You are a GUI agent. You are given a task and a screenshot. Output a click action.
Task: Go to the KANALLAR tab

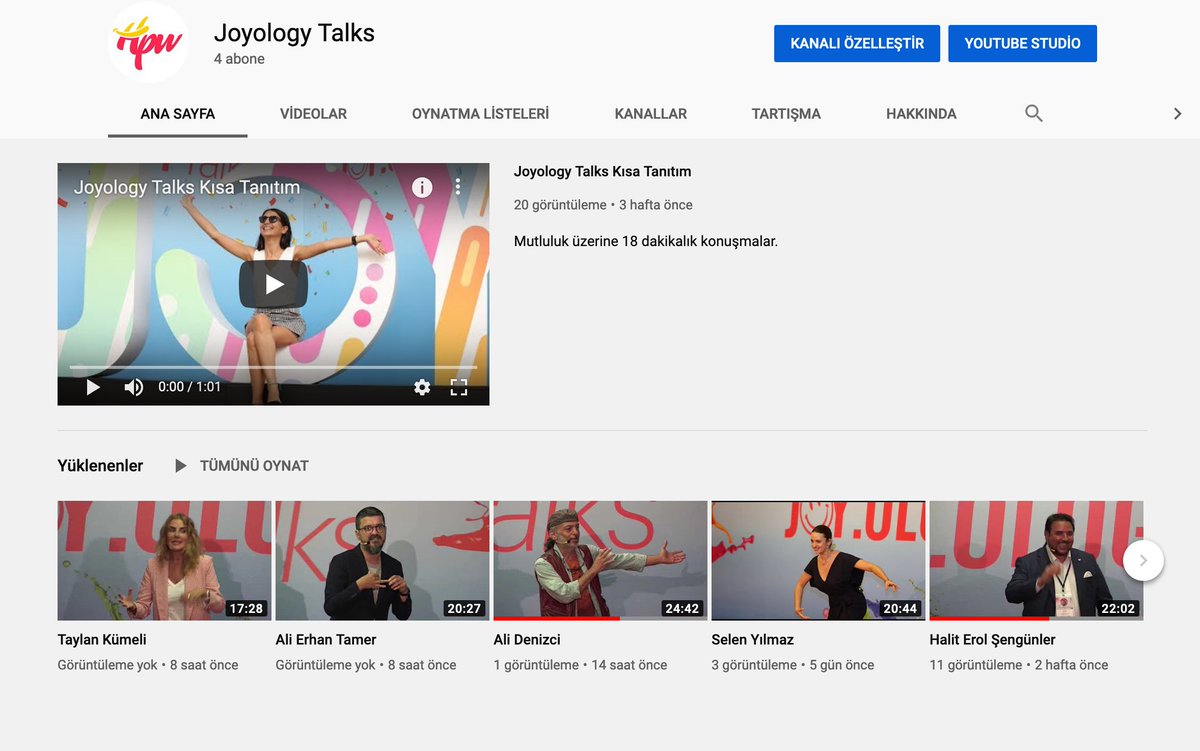point(651,114)
